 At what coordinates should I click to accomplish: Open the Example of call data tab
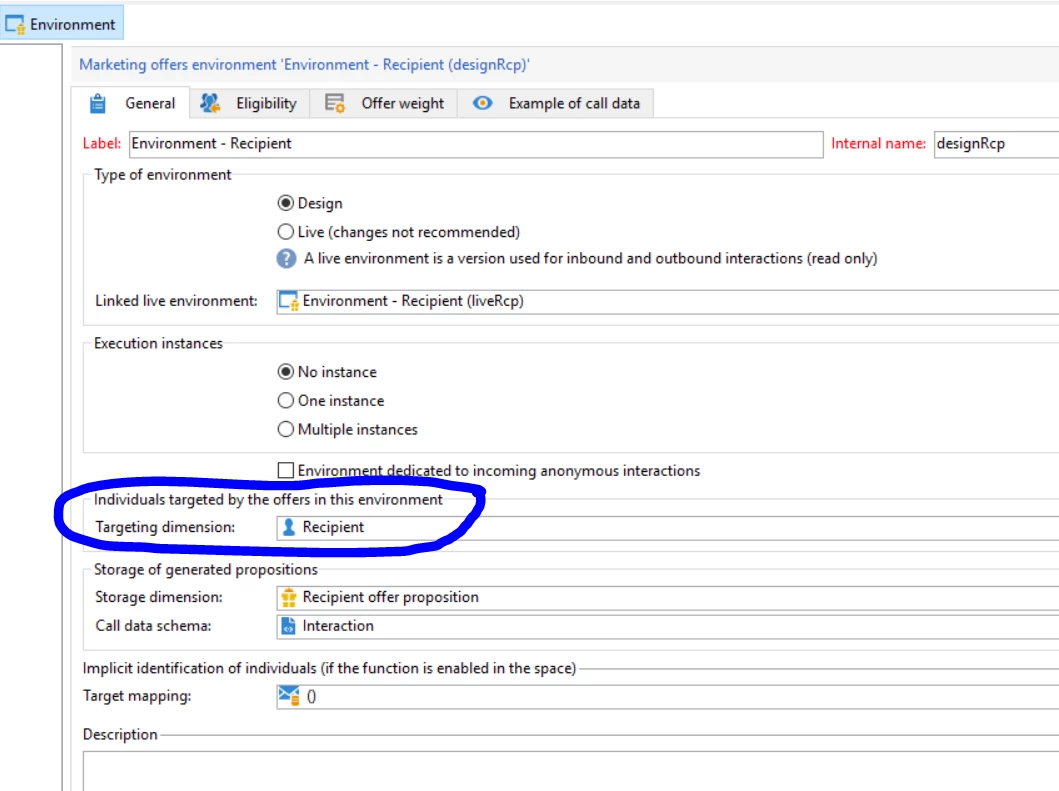556,103
